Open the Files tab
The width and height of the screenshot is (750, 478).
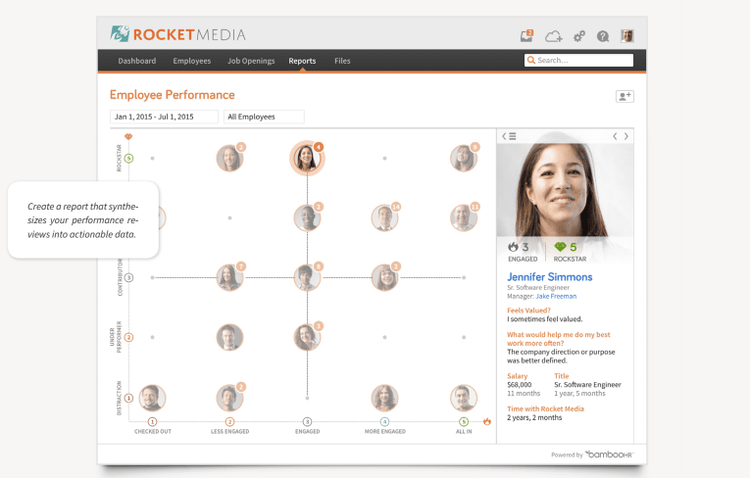[x=342, y=61]
